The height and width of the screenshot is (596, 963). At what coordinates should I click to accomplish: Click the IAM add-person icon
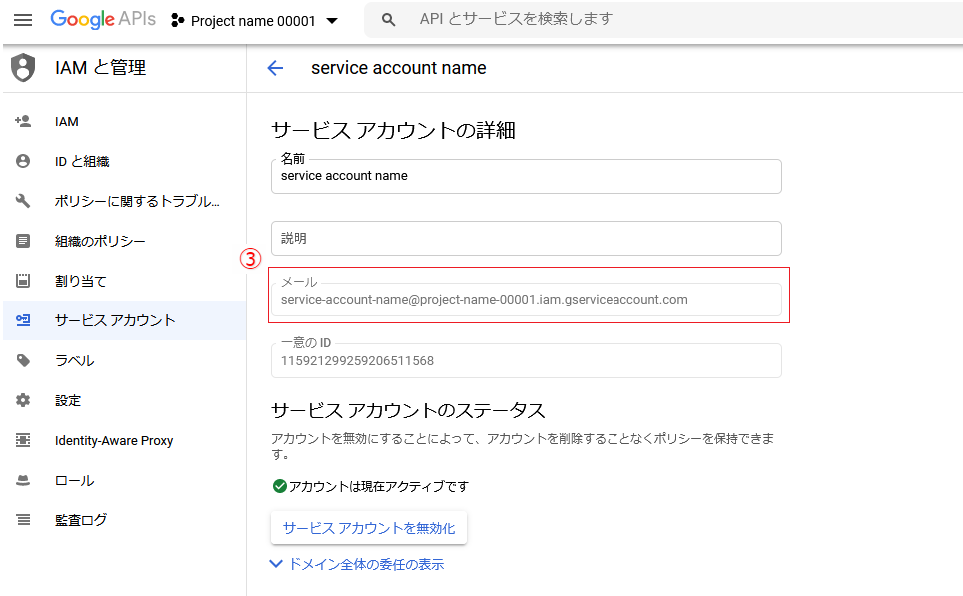point(23,121)
